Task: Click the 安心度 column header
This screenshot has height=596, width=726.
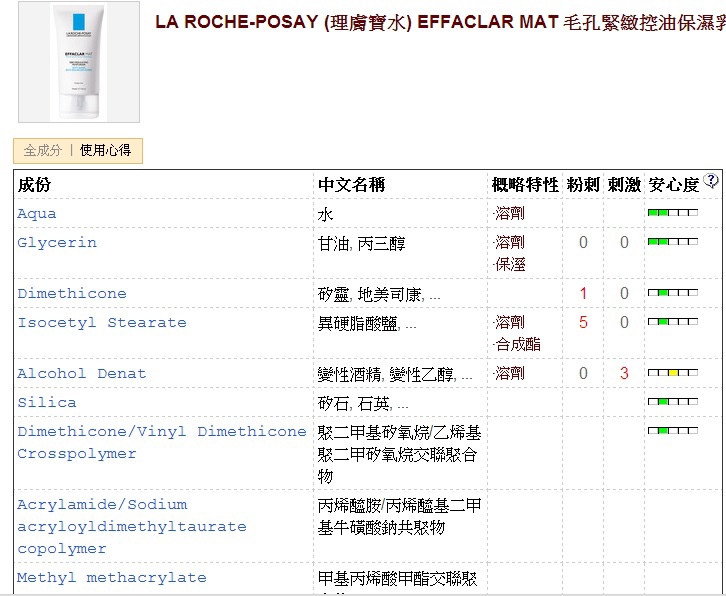Action: click(674, 185)
